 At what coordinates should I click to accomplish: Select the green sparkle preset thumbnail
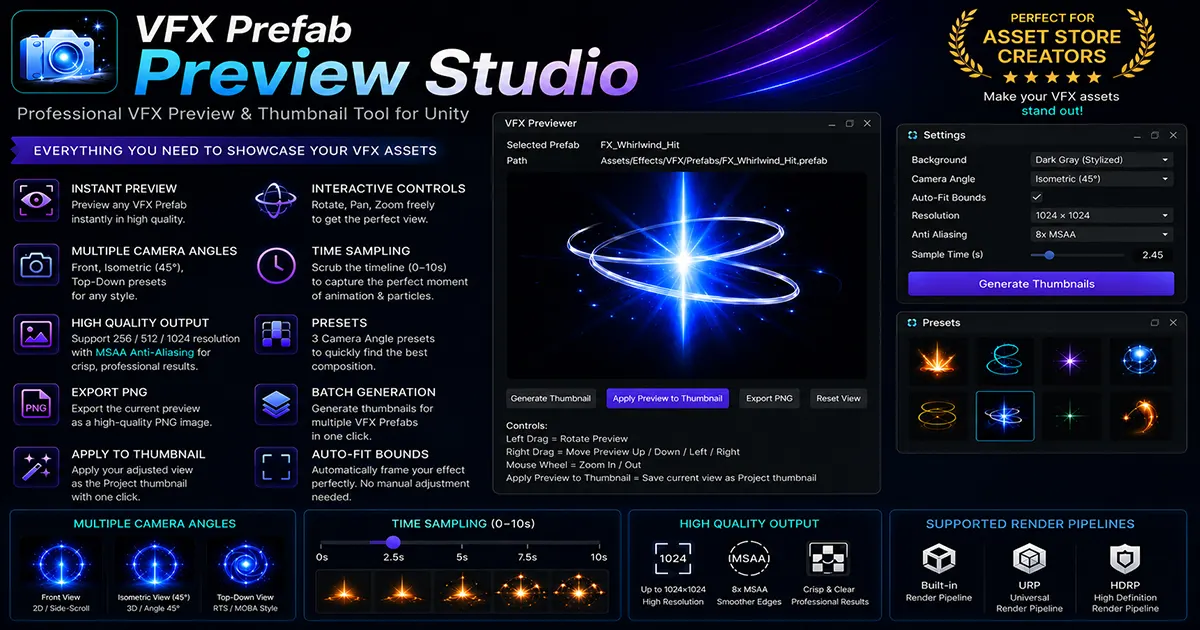coord(1072,416)
